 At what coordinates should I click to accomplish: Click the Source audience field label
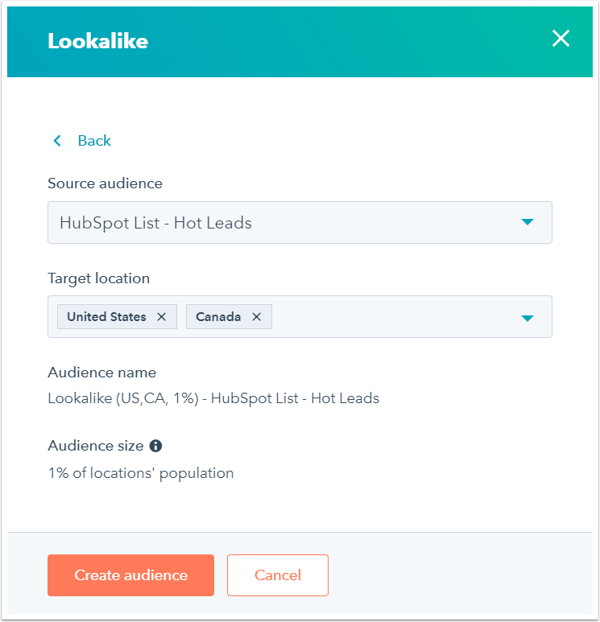tap(105, 184)
